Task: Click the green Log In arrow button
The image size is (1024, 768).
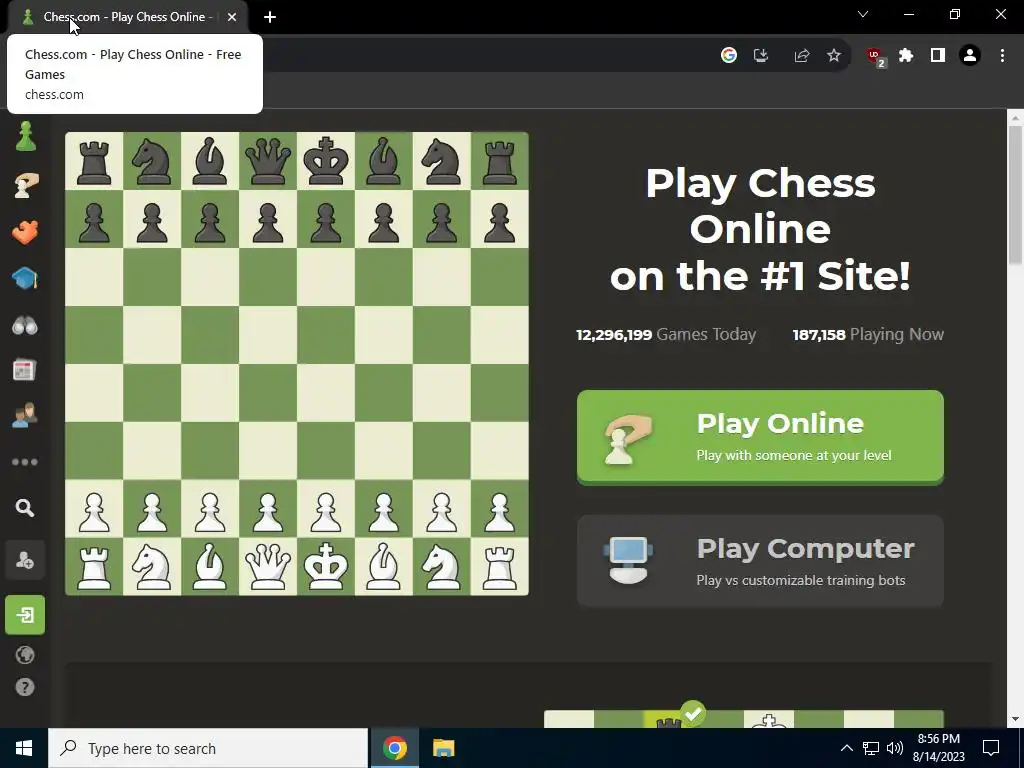Action: click(x=25, y=615)
